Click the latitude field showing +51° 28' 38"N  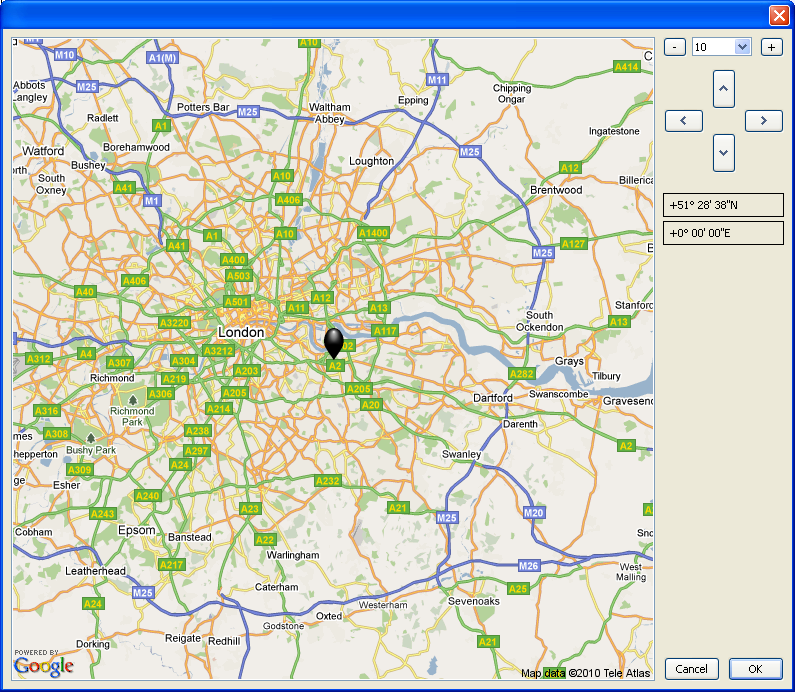point(723,205)
